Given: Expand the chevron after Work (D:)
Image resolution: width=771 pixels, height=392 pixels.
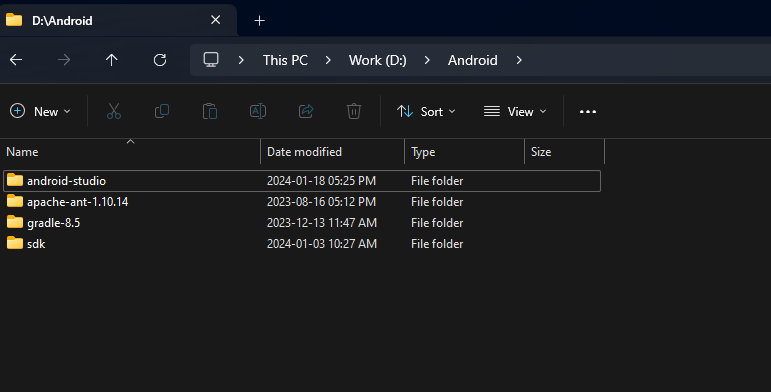Looking at the screenshot, I should coord(427,60).
